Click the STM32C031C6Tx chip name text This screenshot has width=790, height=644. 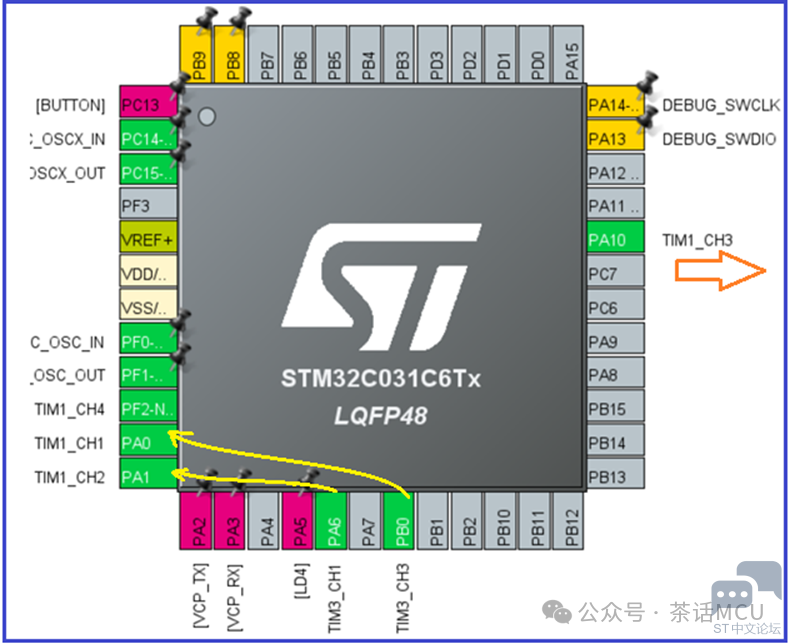(x=381, y=378)
